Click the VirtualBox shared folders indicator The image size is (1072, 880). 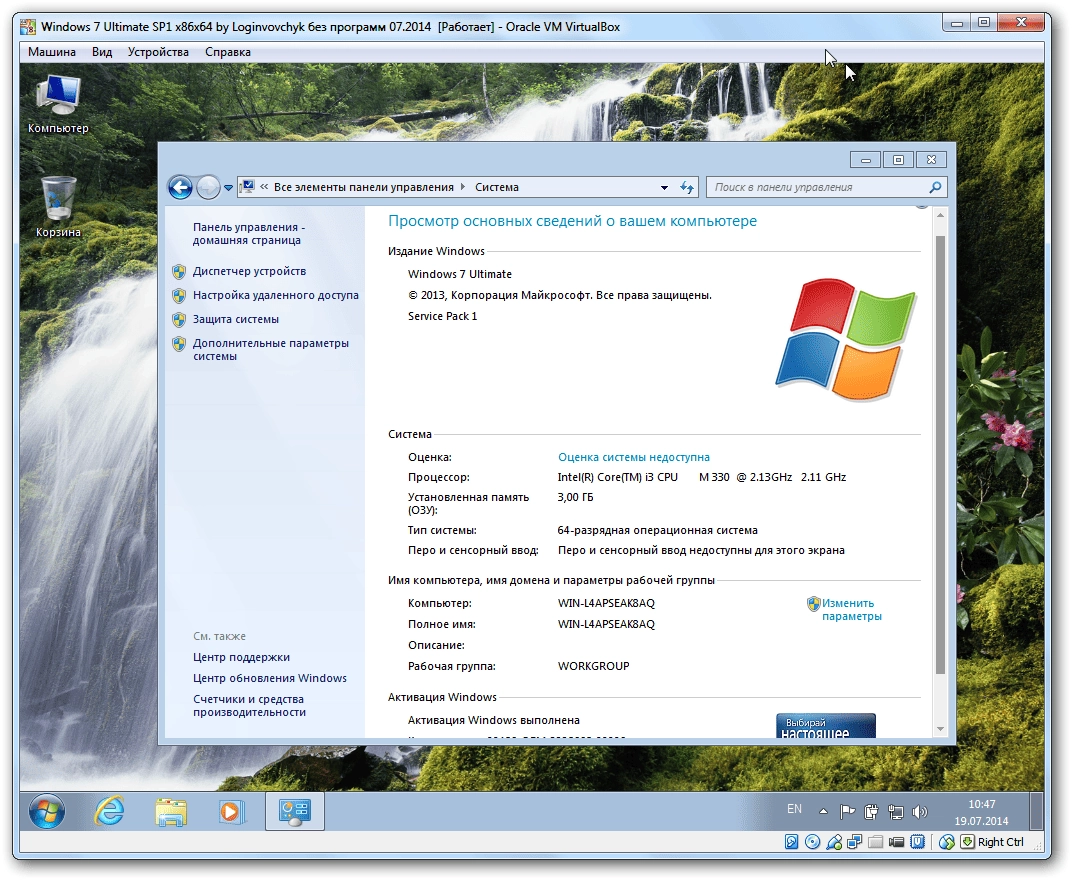pyautogui.click(x=876, y=842)
